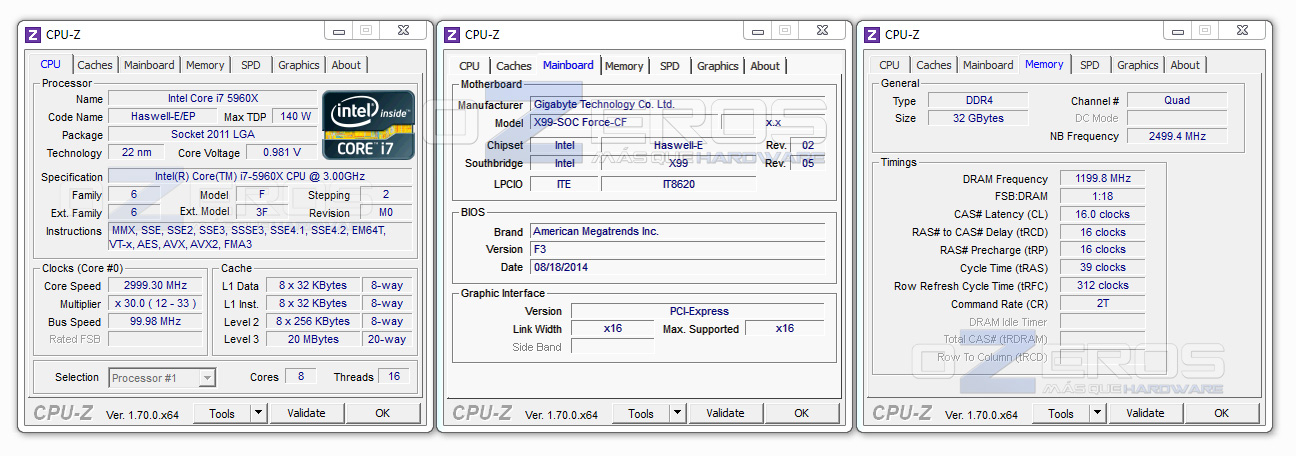Click the Tools button in the CPU window
The width and height of the screenshot is (1296, 456).
(x=222, y=413)
